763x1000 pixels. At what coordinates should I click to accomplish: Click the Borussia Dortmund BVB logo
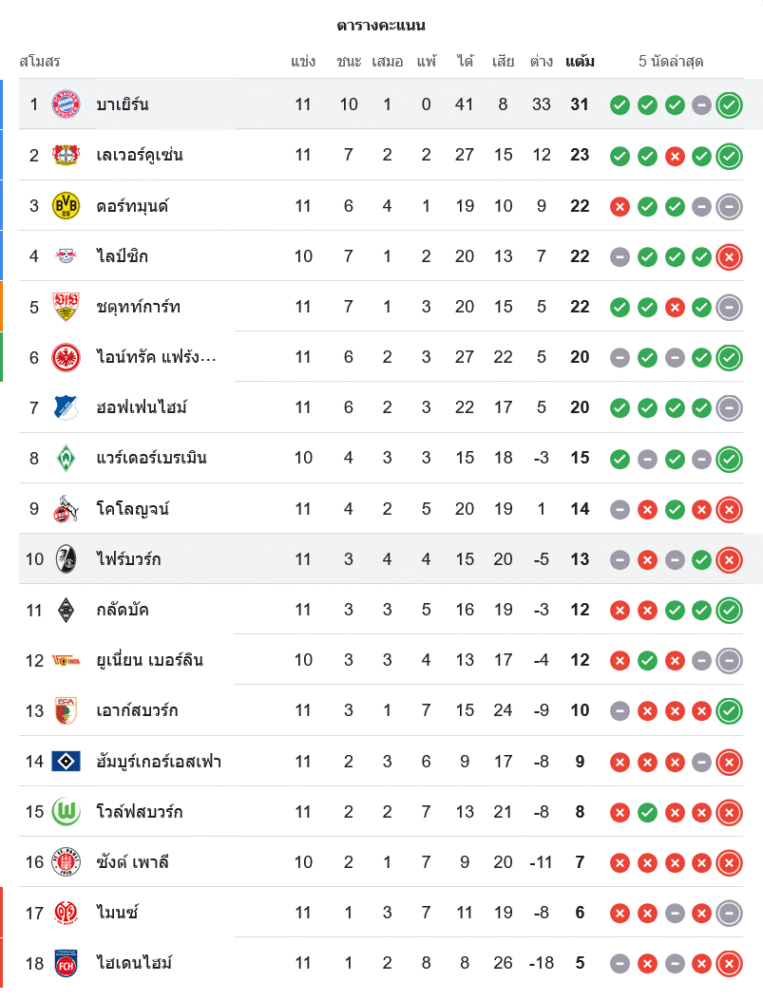point(66,206)
